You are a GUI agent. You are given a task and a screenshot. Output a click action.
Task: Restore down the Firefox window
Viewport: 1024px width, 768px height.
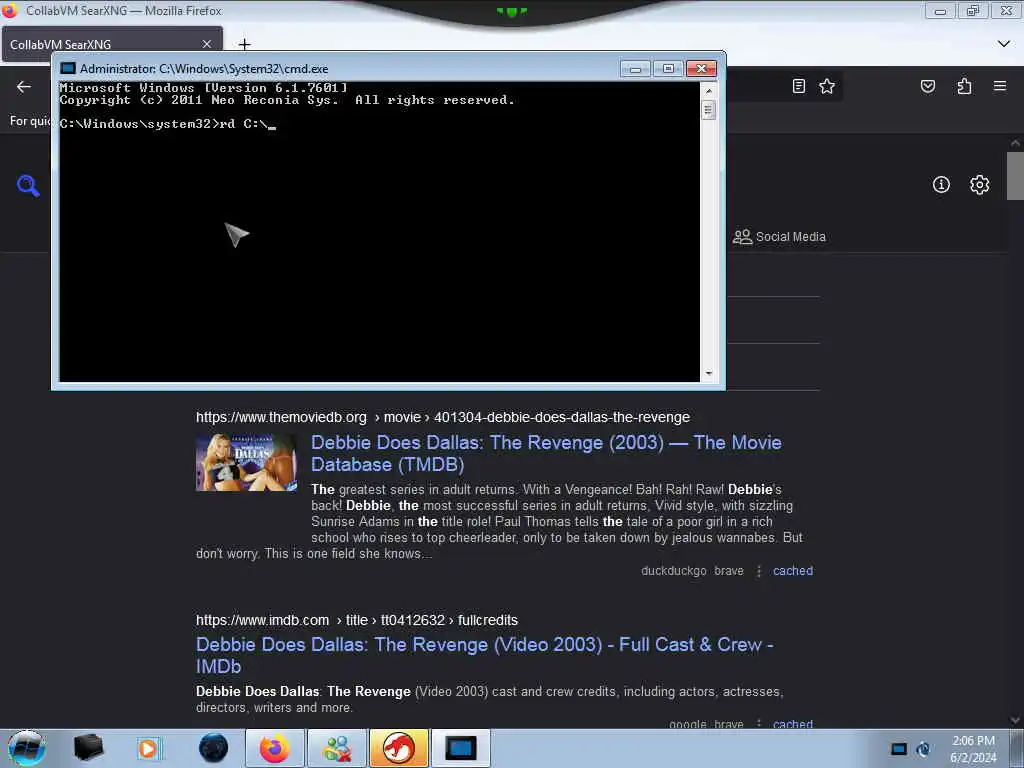pos(973,10)
